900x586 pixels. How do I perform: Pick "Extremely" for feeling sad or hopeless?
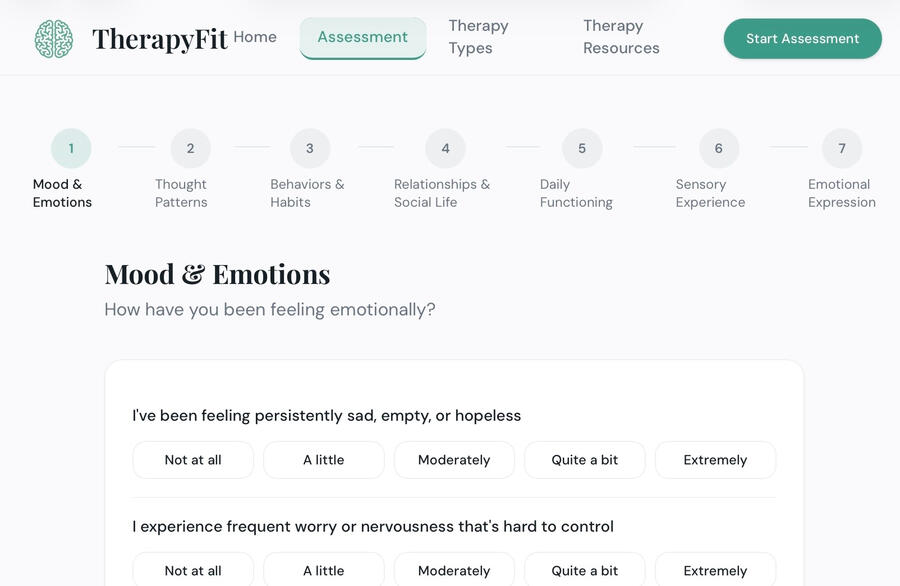(715, 460)
